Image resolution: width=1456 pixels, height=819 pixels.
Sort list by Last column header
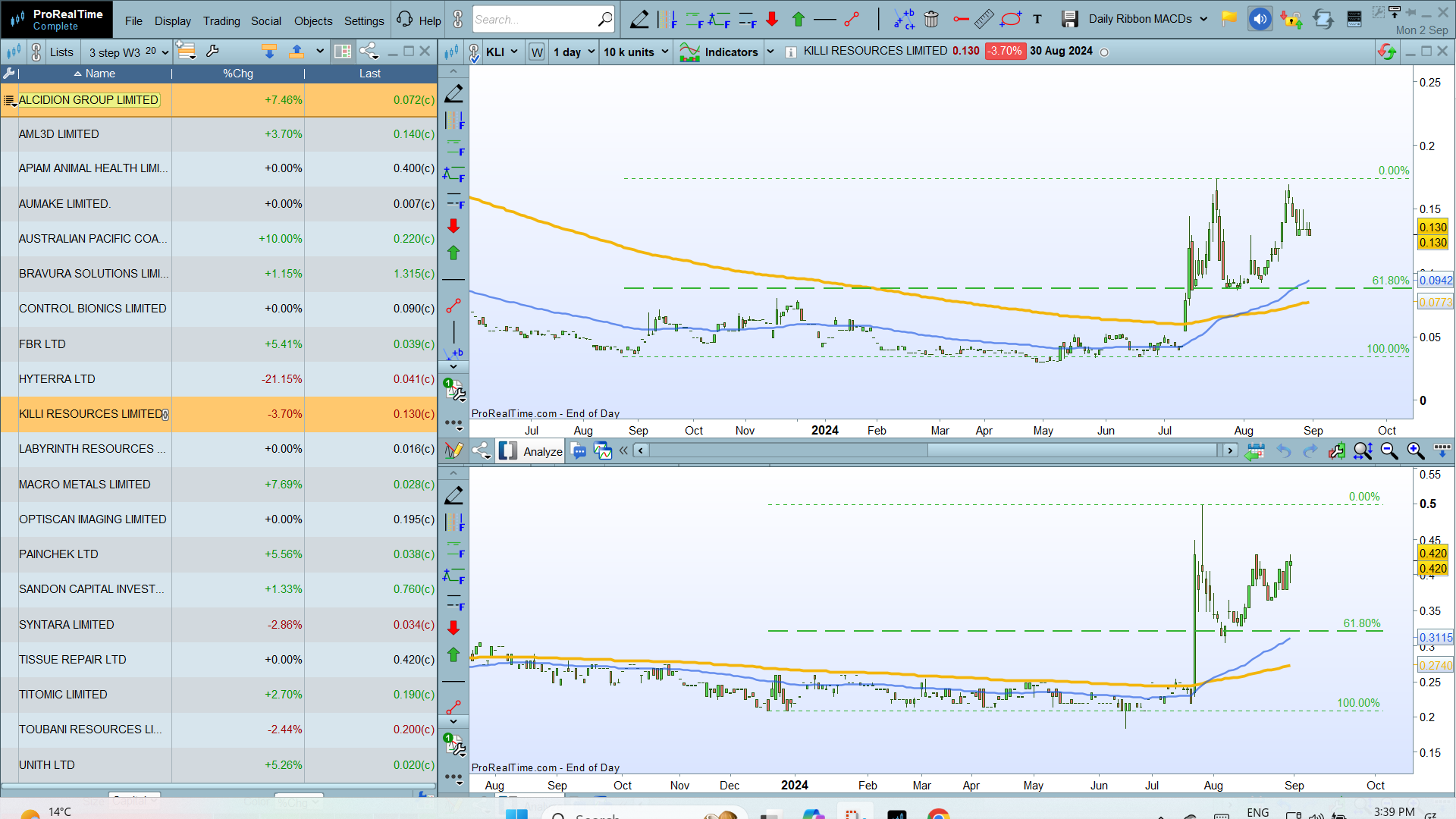pos(370,74)
